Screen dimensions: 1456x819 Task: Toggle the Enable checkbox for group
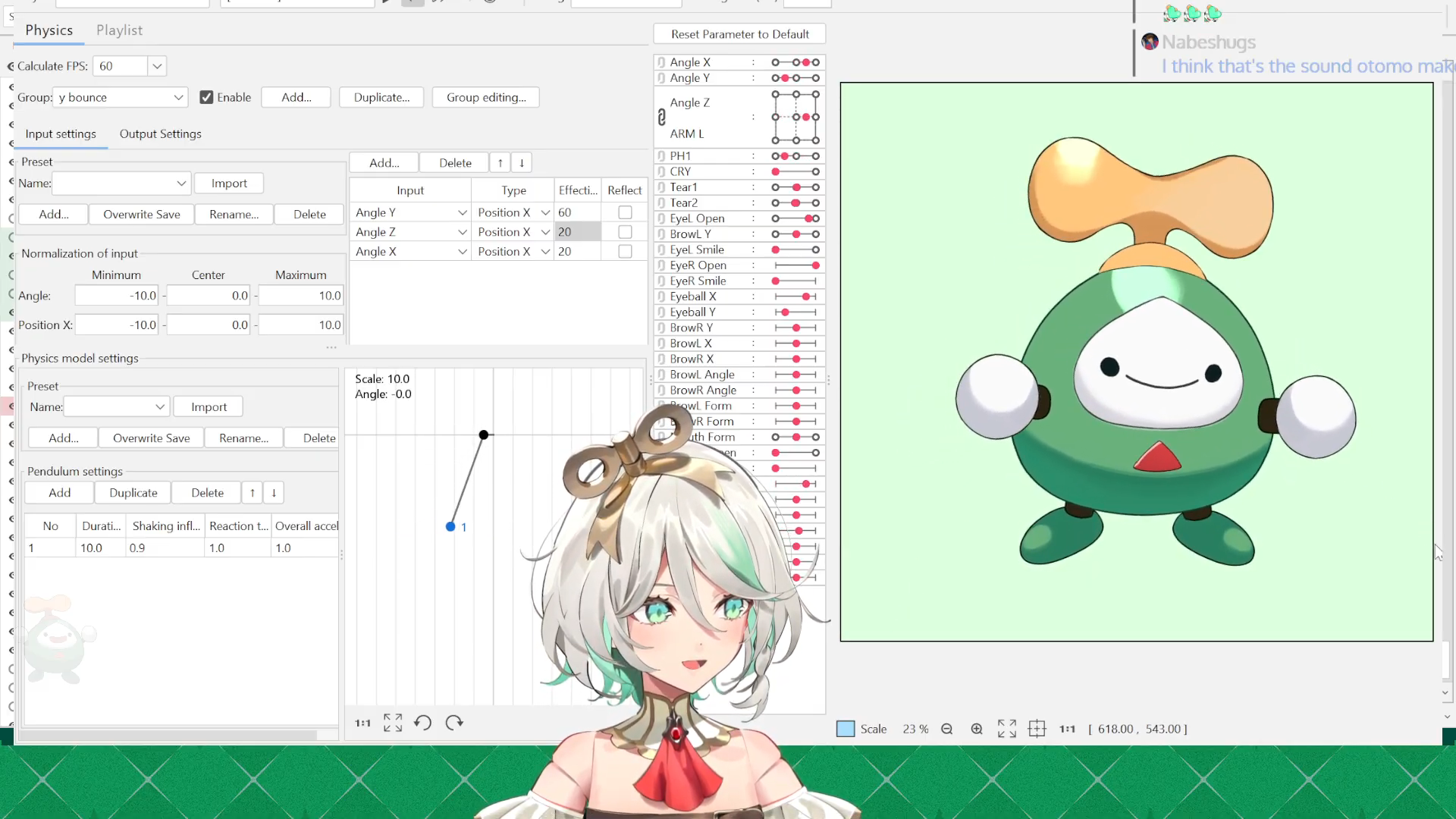206,97
